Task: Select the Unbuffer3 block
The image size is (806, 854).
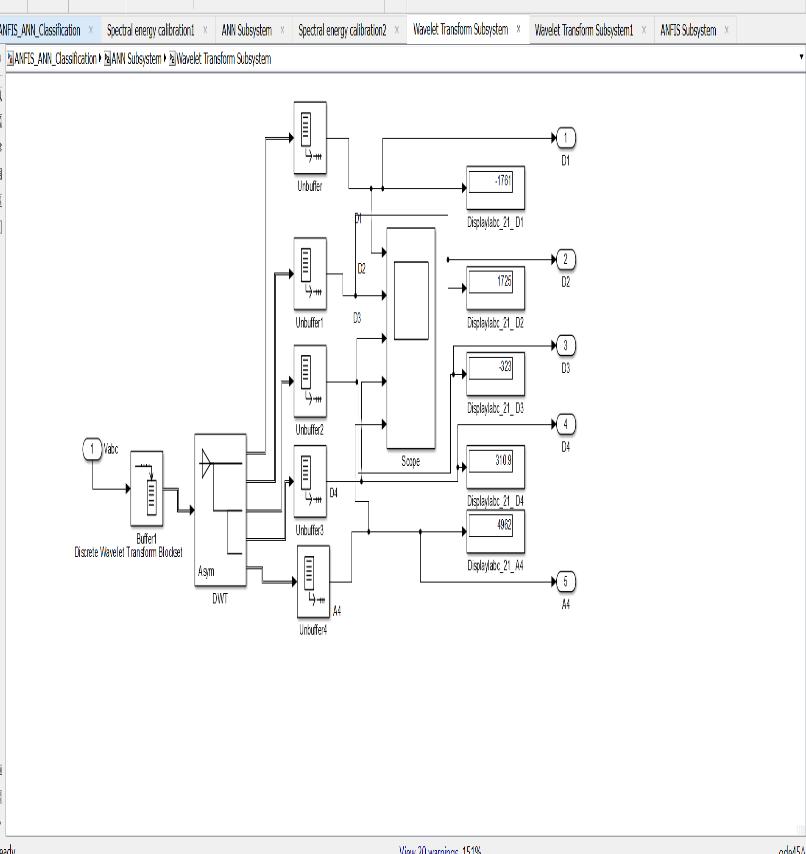Action: coord(310,481)
